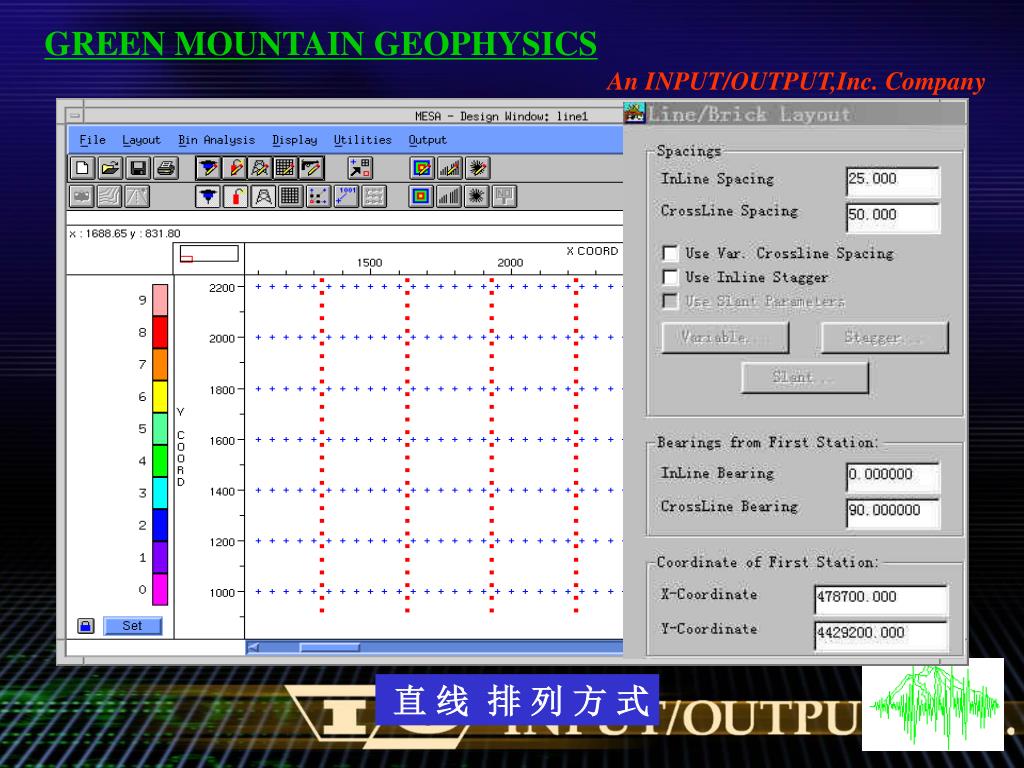The image size is (1024, 768).
Task: Click the greyed road perspective icon
Action: pyautogui.click(x=136, y=196)
